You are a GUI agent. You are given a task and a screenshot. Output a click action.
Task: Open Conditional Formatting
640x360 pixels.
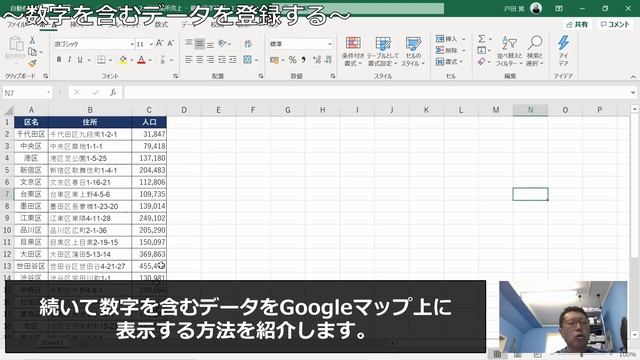point(353,51)
